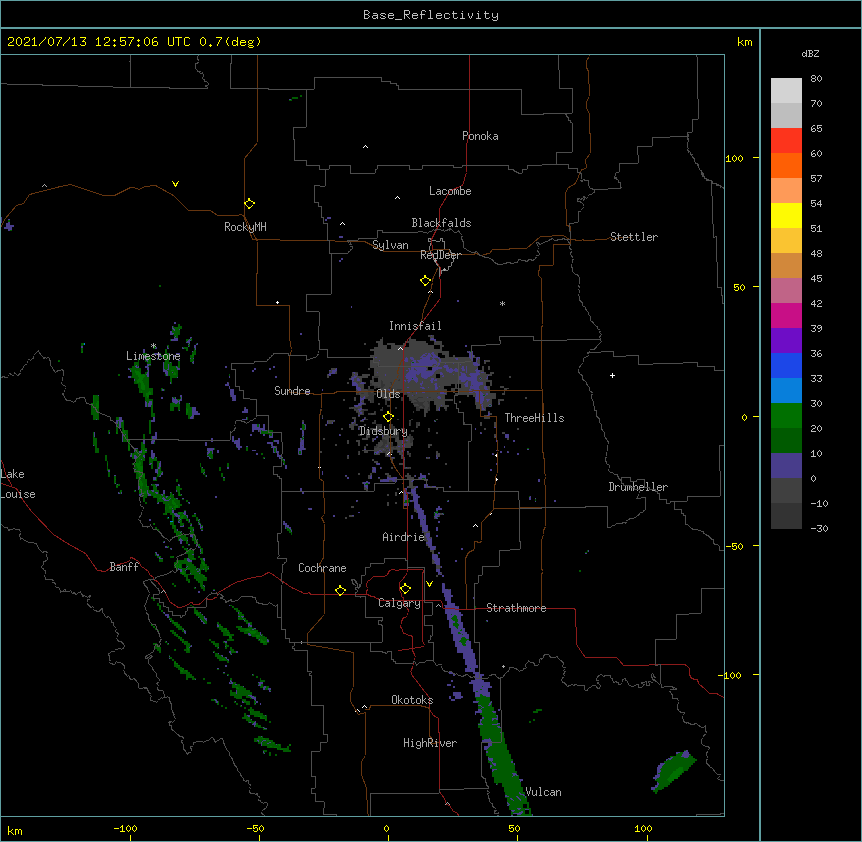This screenshot has height=842, width=862.
Task: Click the 0 tick label on bottom axis
Action: (386, 828)
